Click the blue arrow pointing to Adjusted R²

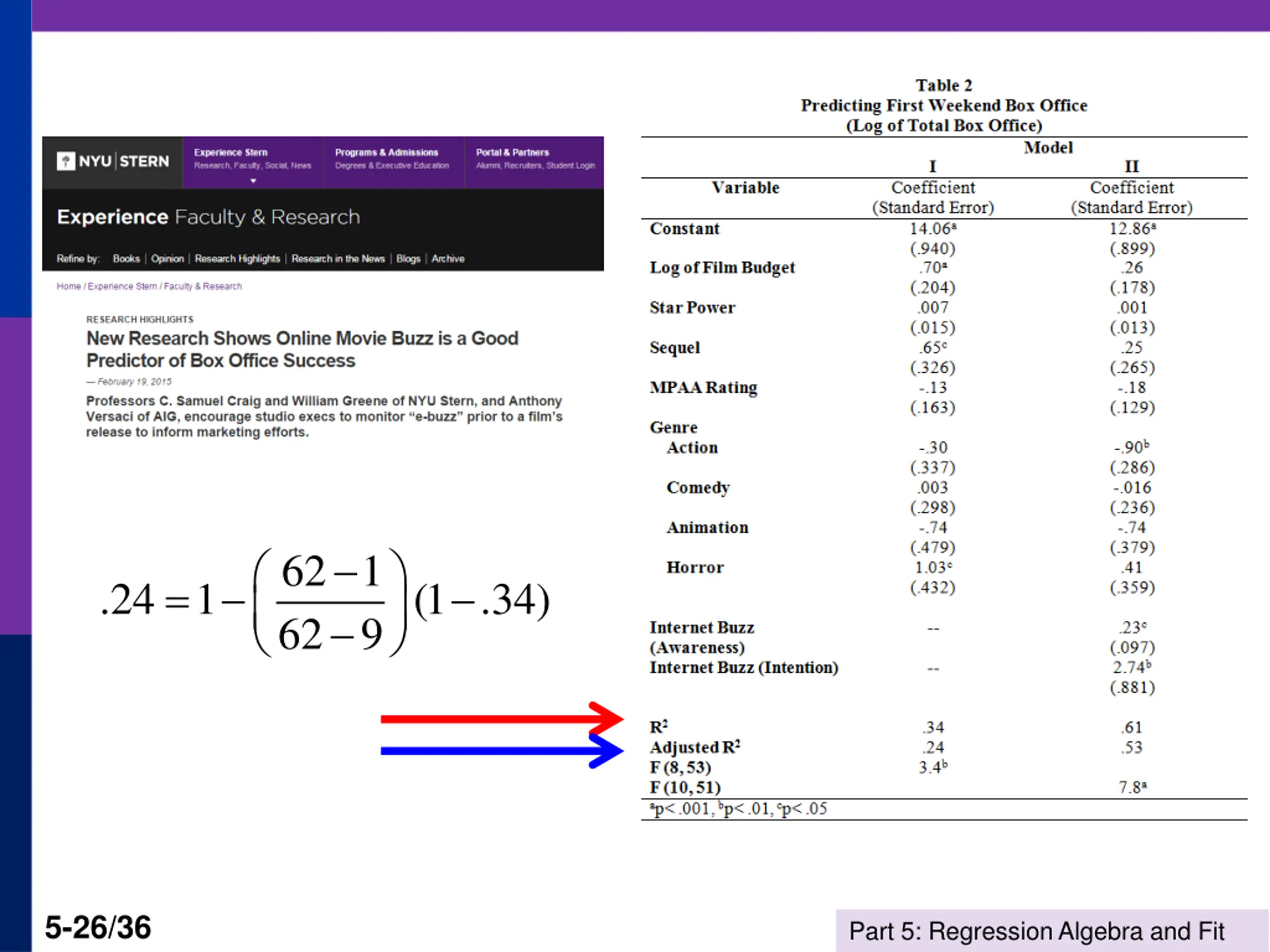(x=500, y=751)
